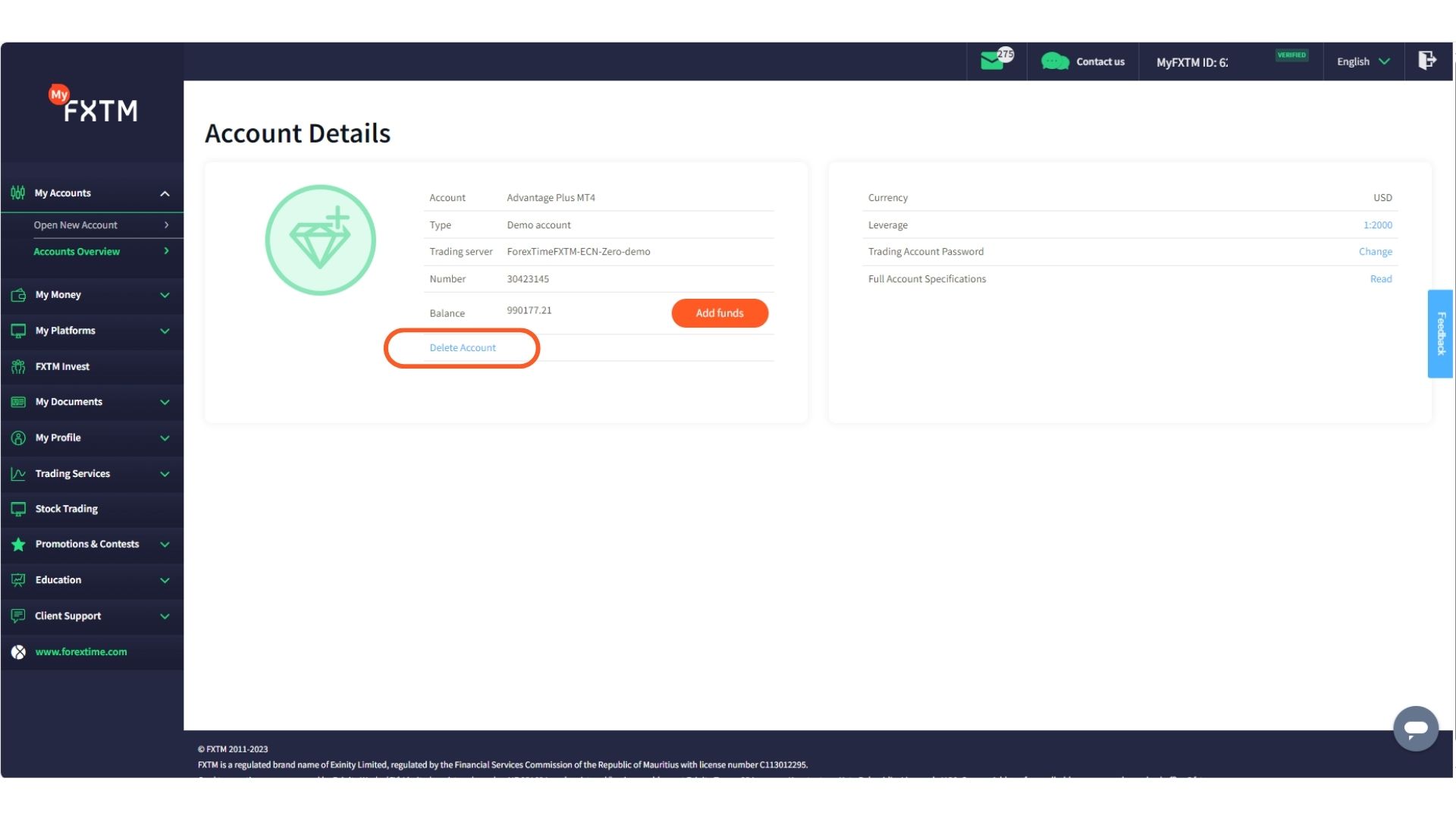This screenshot has height=819, width=1456.
Task: Expand the My Money chevron
Action: pos(165,295)
